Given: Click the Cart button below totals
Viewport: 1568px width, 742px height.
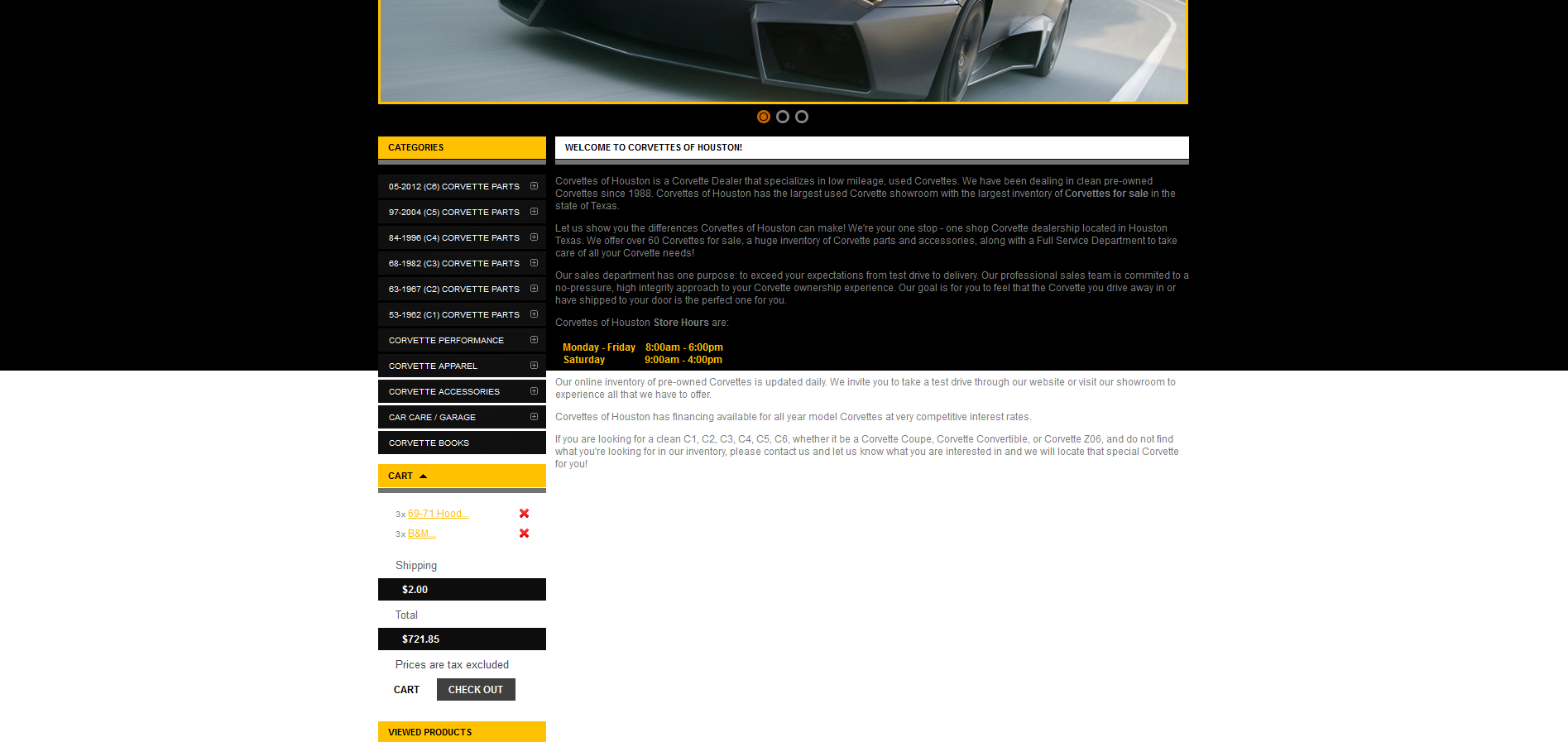Looking at the screenshot, I should 406,690.
